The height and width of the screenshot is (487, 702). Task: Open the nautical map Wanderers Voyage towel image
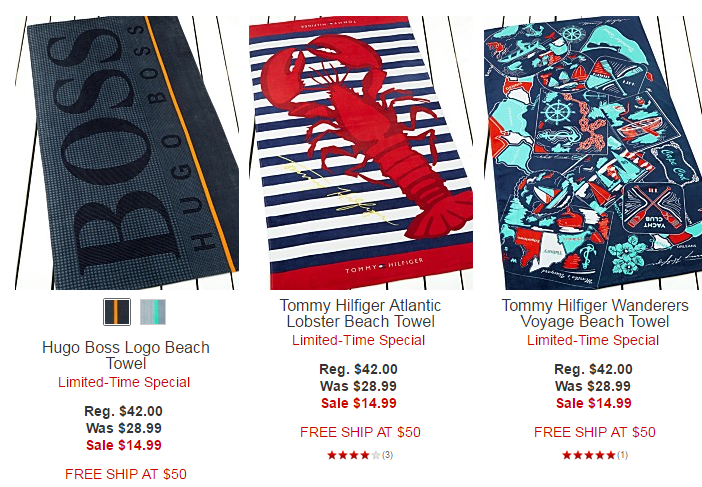593,153
